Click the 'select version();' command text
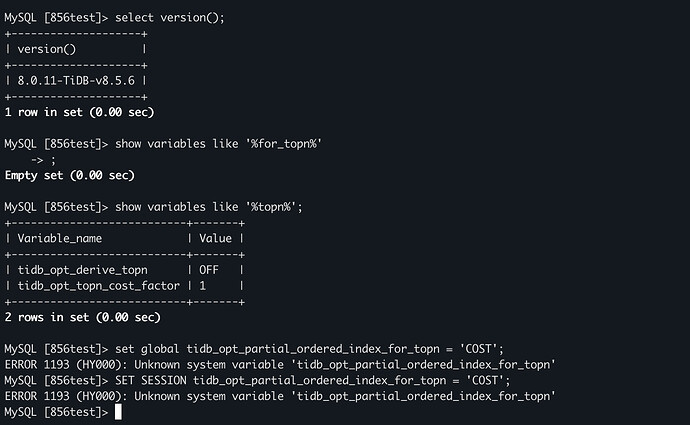Viewport: 690px width, 425px height. click(170, 18)
